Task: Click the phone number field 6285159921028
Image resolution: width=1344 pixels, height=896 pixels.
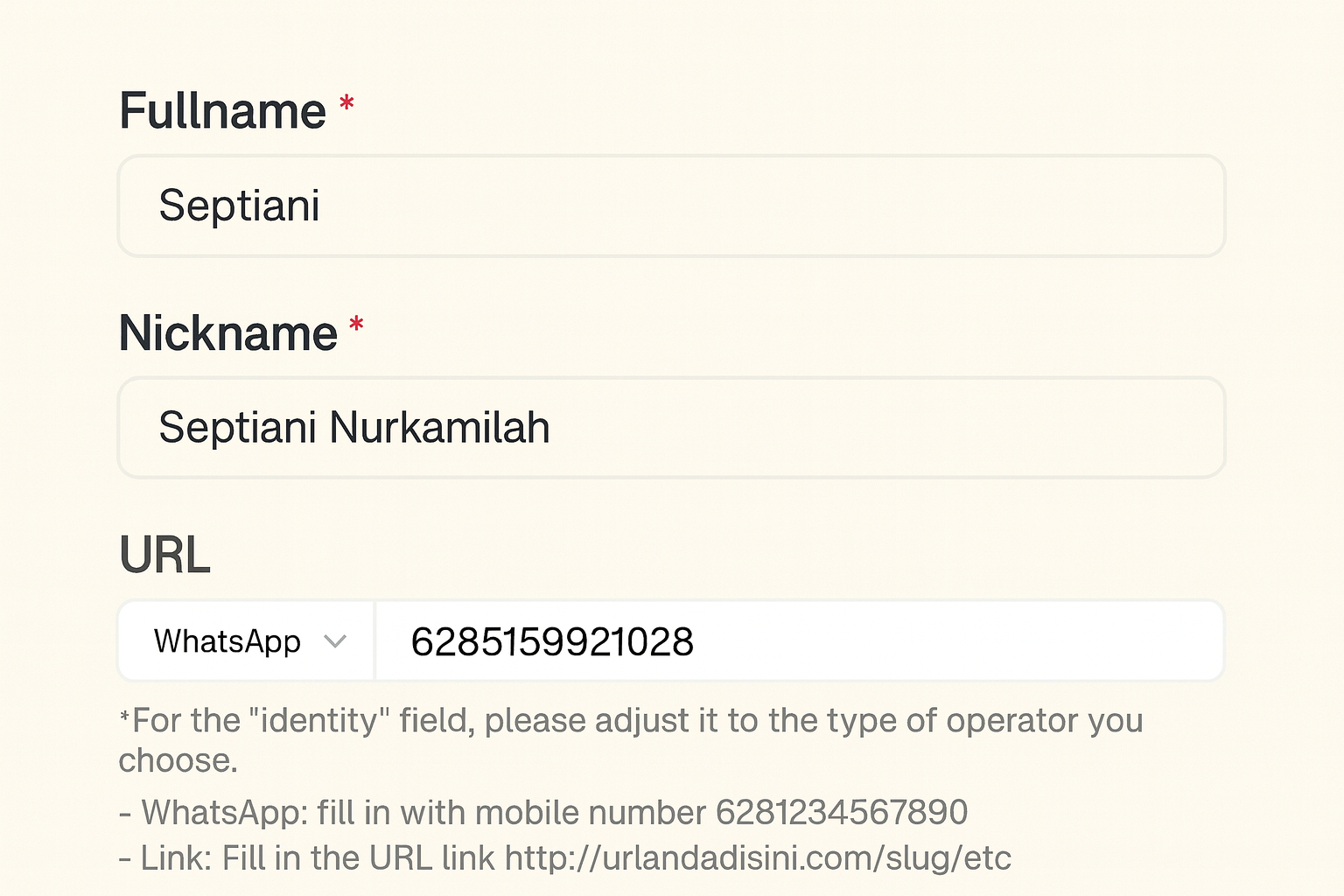Action: pos(787,641)
